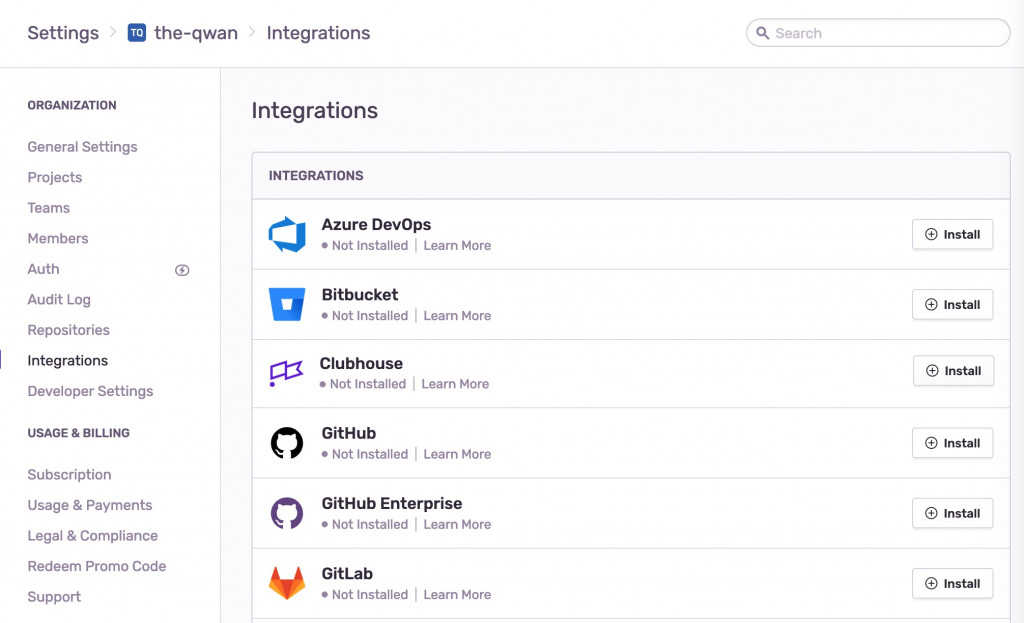Click the Azure DevOps title text
This screenshot has width=1024, height=623.
376,225
